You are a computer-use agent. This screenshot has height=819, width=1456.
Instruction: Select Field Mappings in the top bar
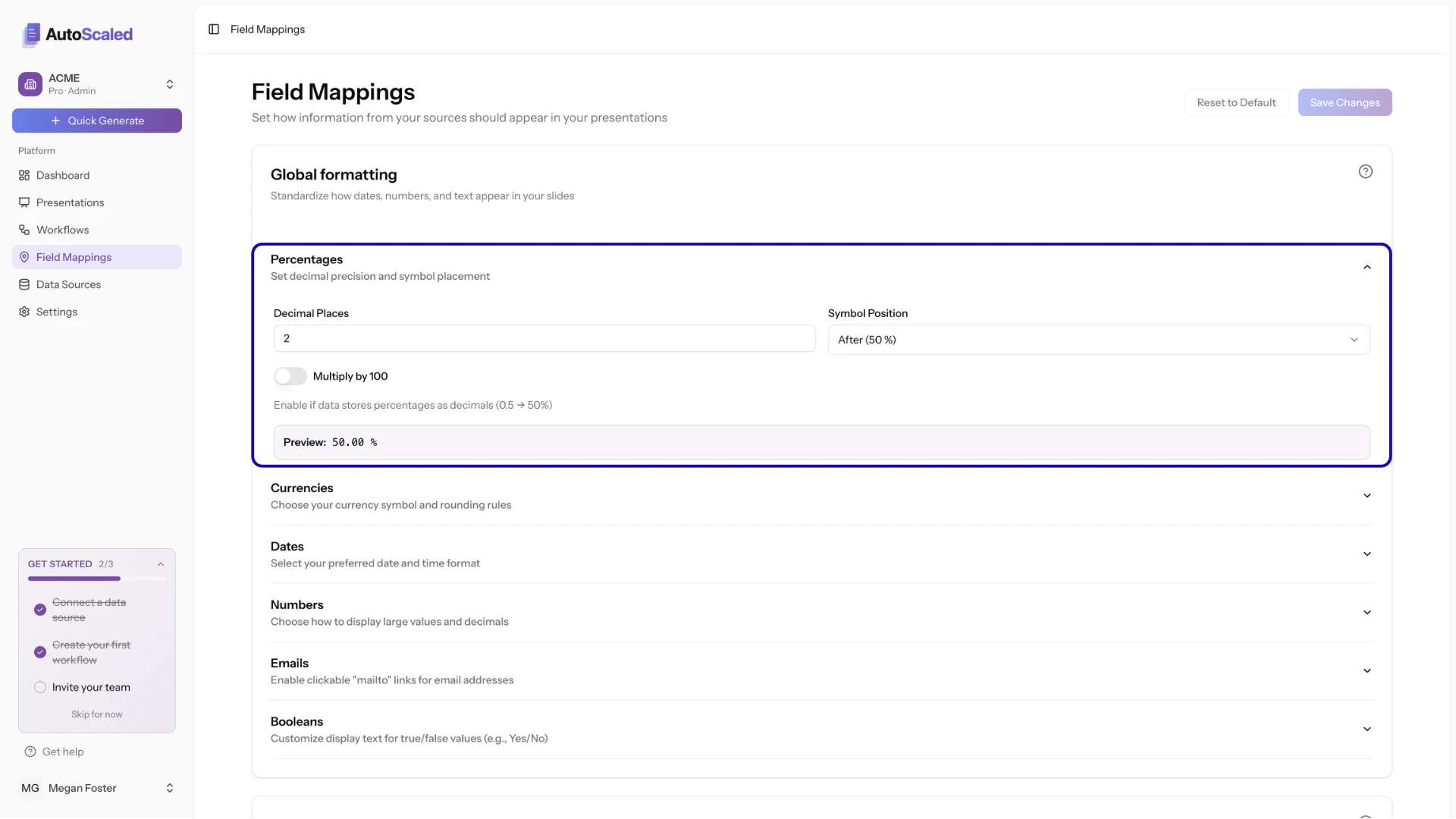pos(269,30)
